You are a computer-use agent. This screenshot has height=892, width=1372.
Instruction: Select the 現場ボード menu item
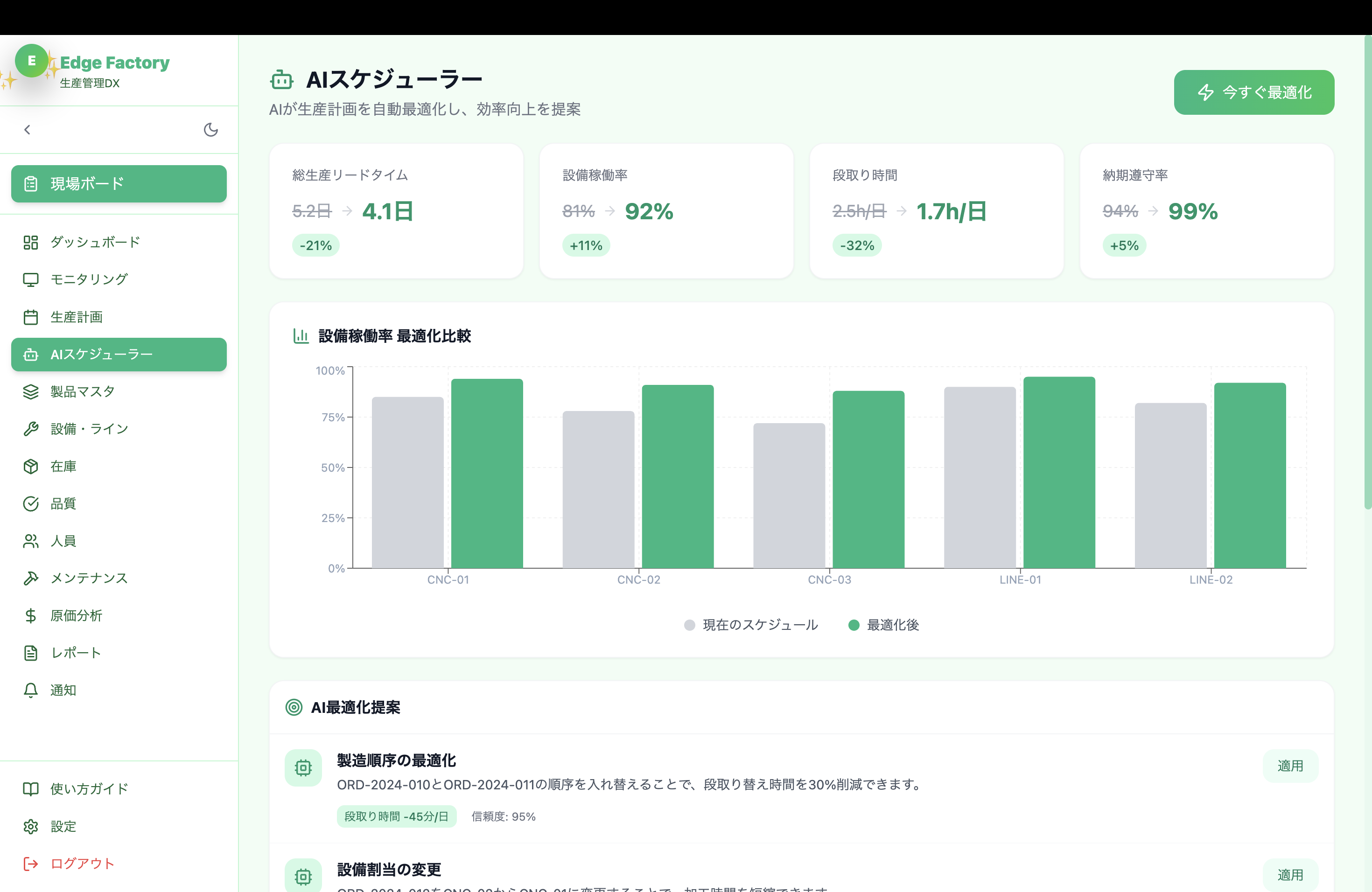coord(119,184)
